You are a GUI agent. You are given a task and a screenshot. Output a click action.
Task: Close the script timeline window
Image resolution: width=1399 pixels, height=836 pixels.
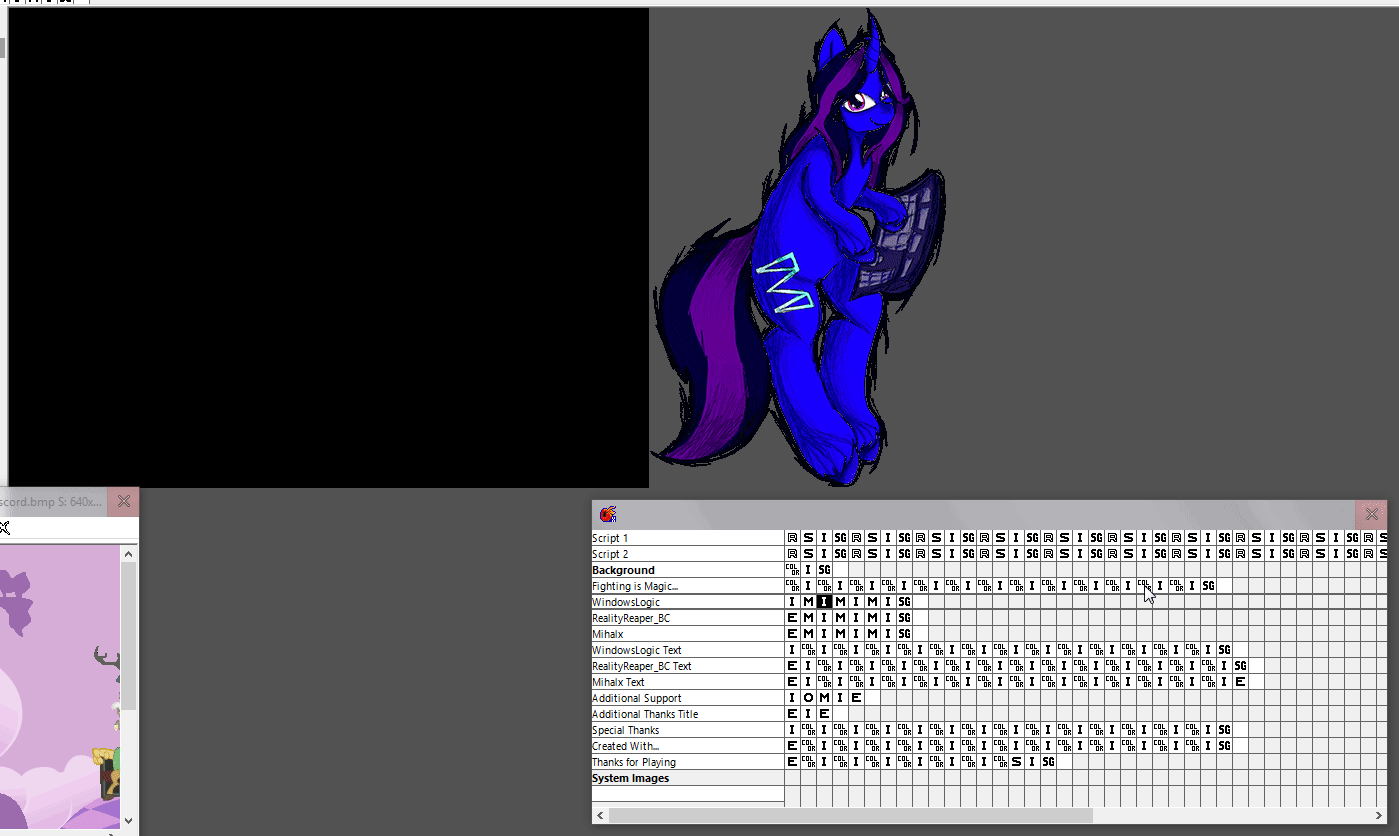point(1372,514)
